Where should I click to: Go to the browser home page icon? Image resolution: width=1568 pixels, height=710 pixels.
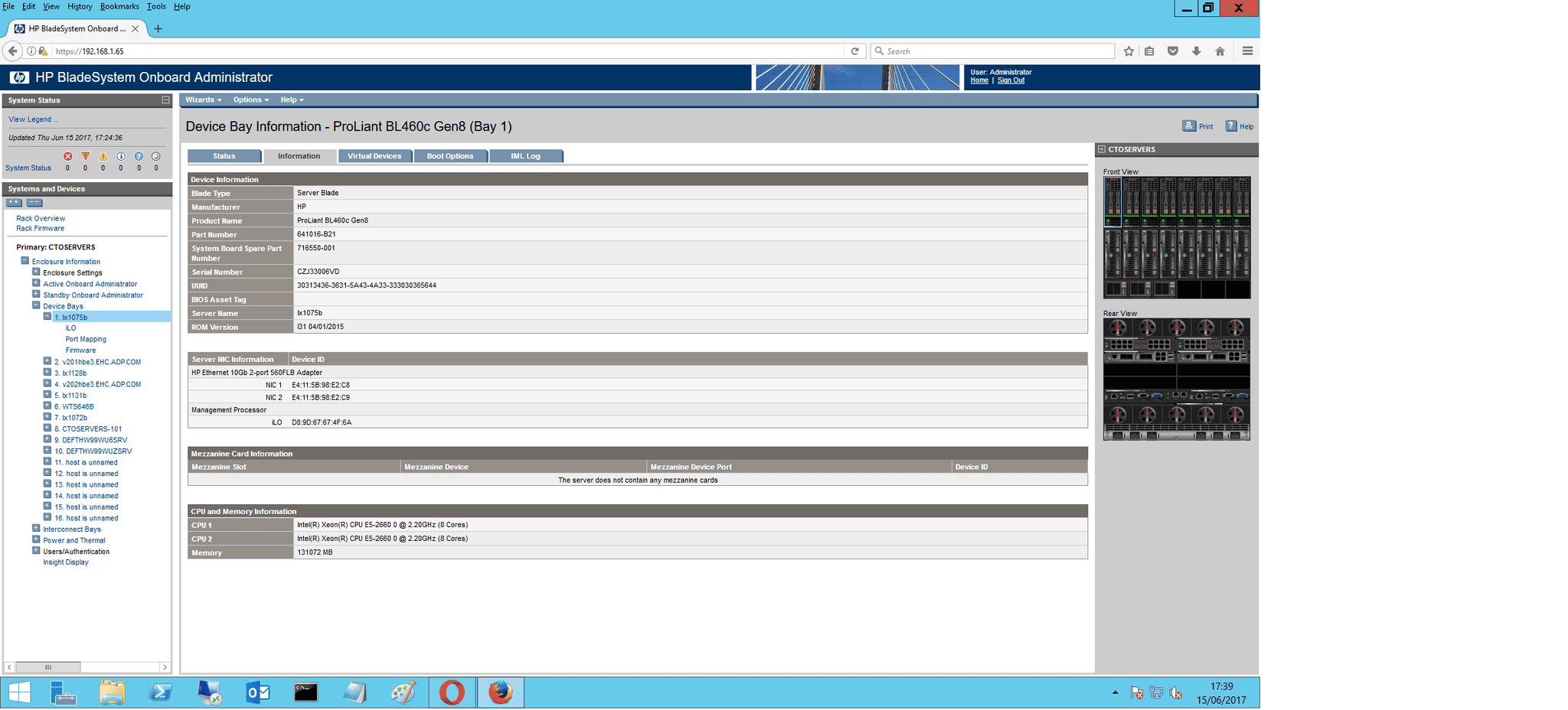(1220, 51)
